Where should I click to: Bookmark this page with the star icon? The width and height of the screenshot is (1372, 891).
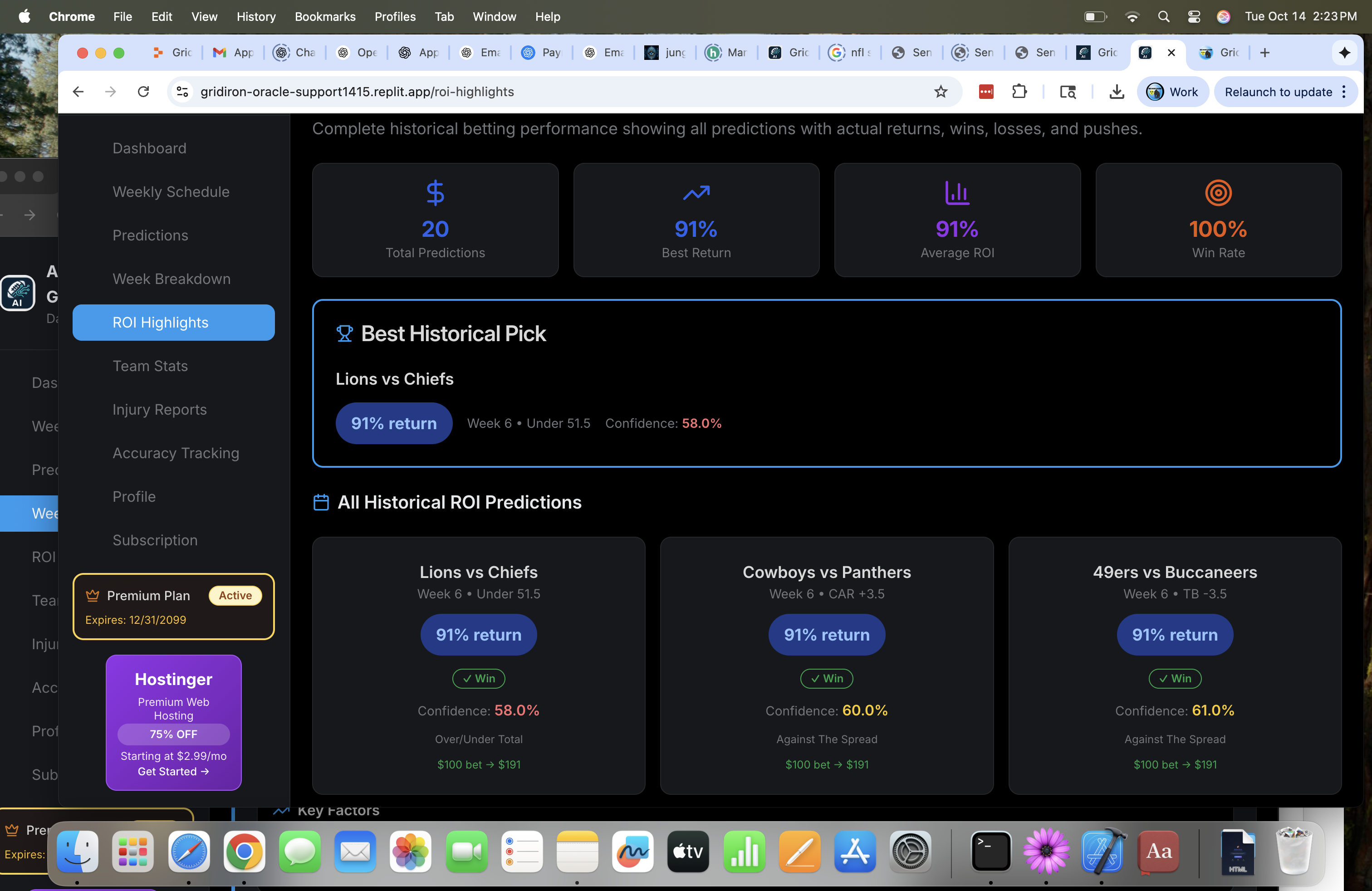[941, 92]
